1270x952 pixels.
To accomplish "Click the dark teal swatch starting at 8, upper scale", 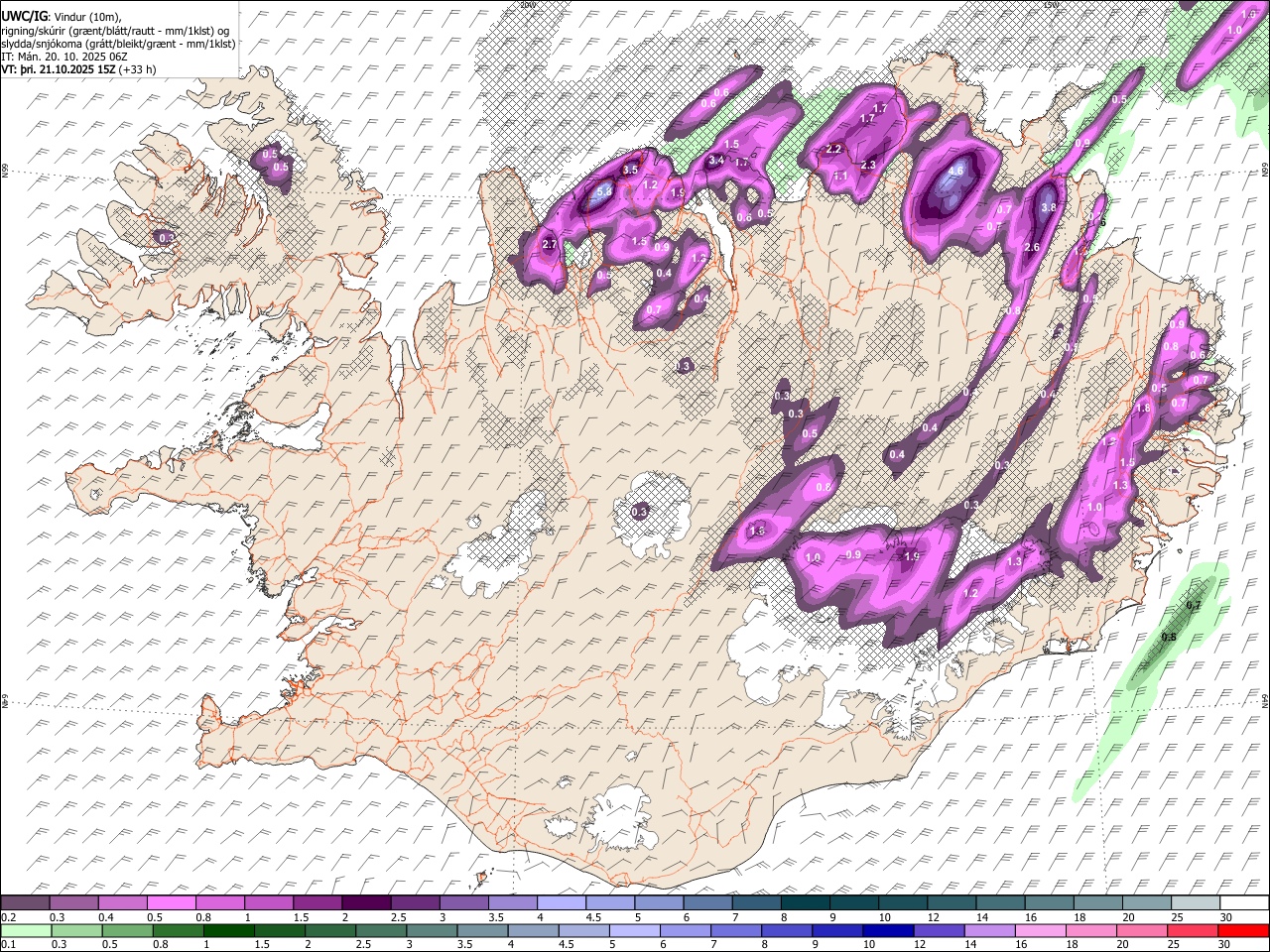I will (x=805, y=903).
